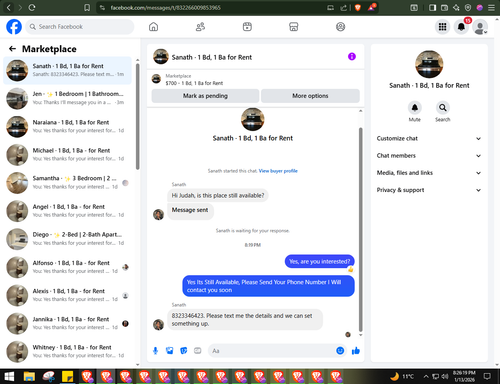This screenshot has width=500, height=384.
Task: Open the account profile avatar menu
Action: [x=480, y=27]
